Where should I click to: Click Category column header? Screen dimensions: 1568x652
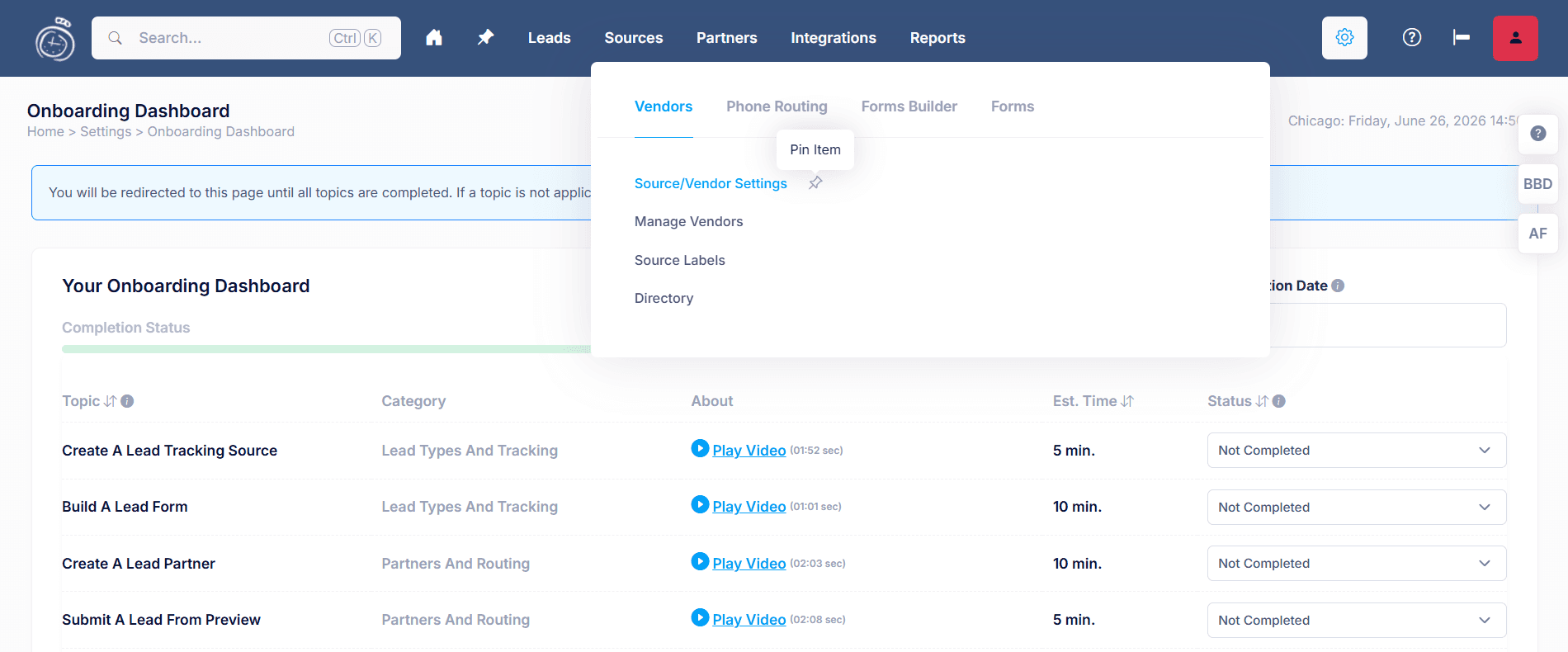pos(413,401)
